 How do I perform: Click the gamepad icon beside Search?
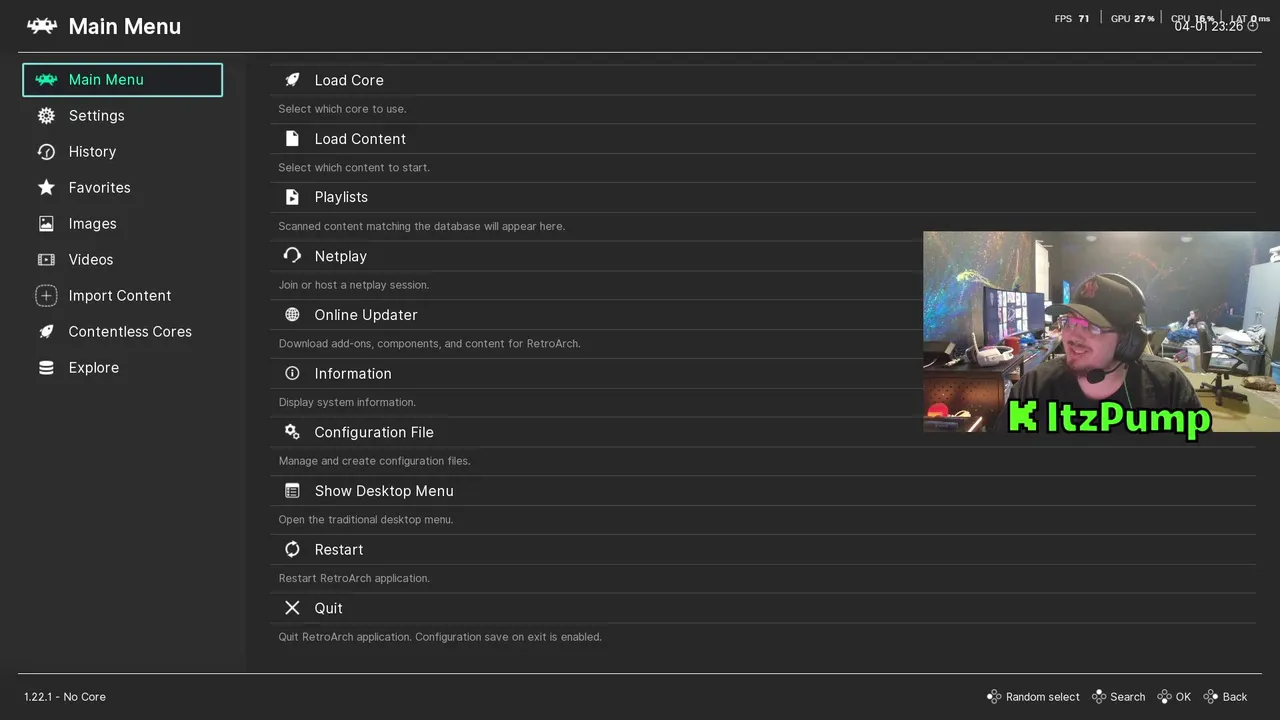[x=1099, y=697]
